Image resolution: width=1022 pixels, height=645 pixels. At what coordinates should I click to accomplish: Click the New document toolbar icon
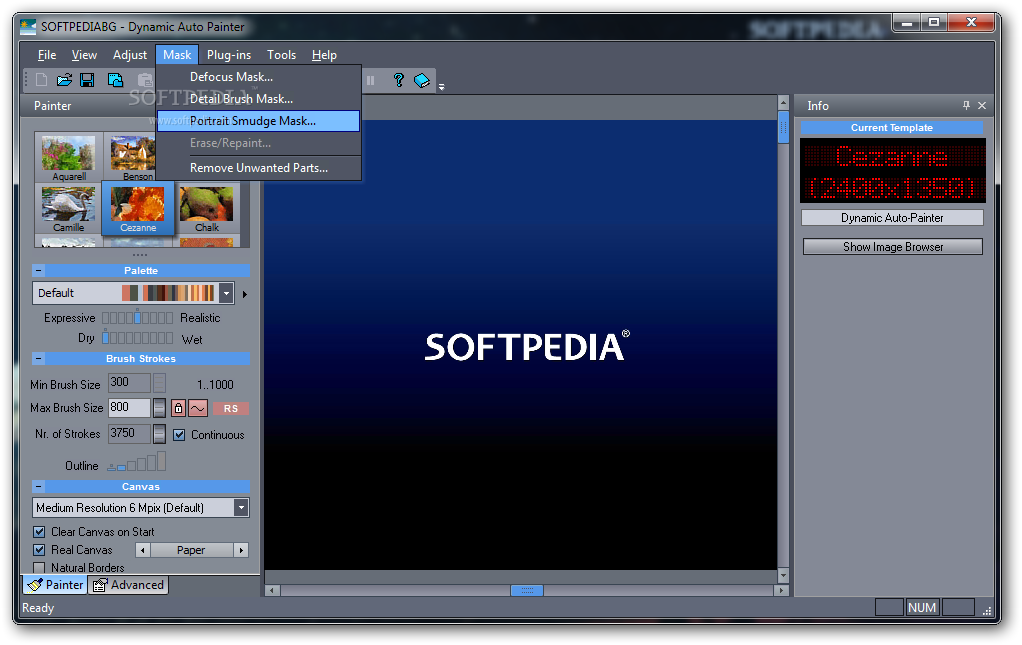42,80
